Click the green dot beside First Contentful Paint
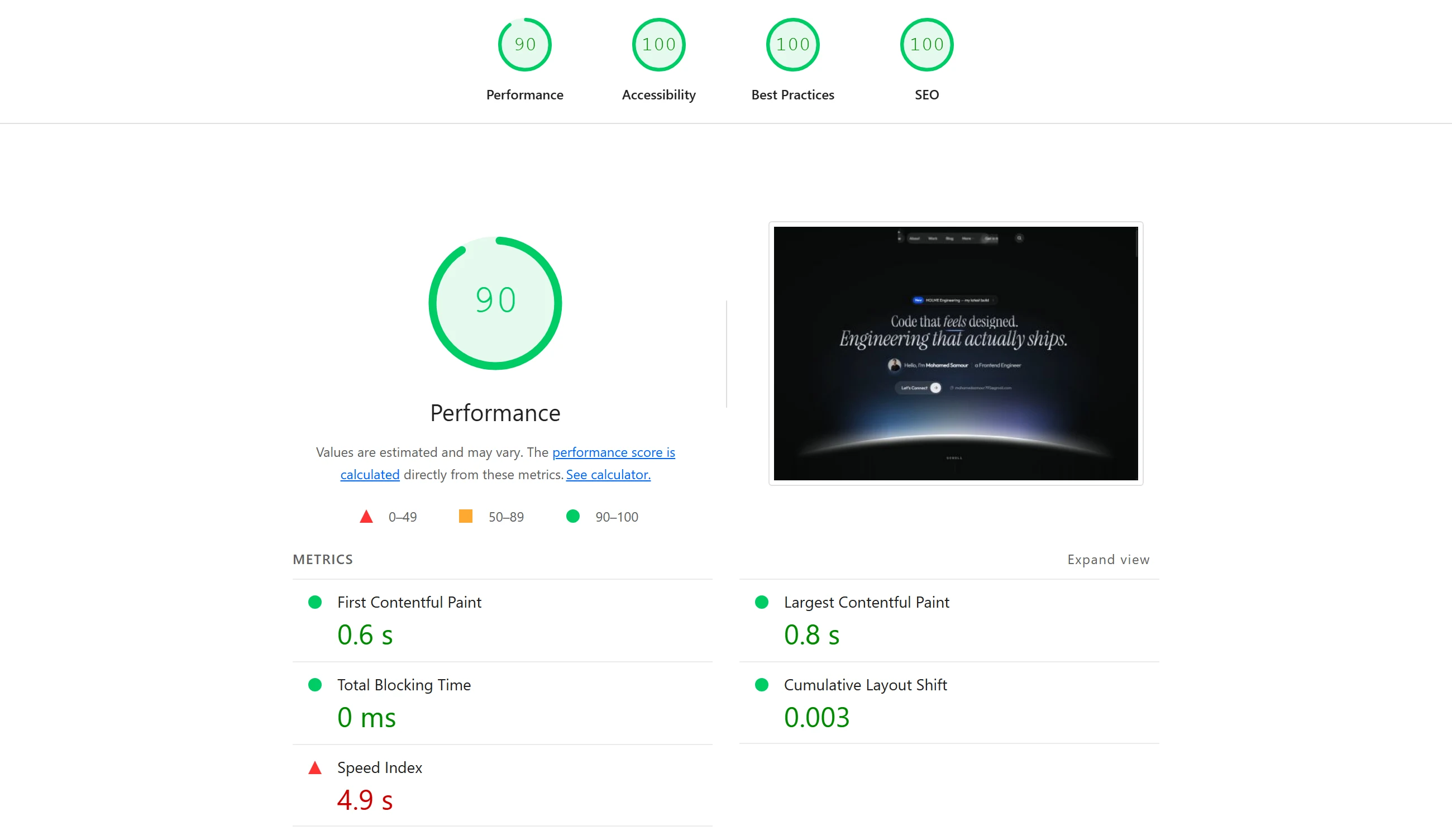The height and width of the screenshot is (840, 1452). (x=314, y=602)
